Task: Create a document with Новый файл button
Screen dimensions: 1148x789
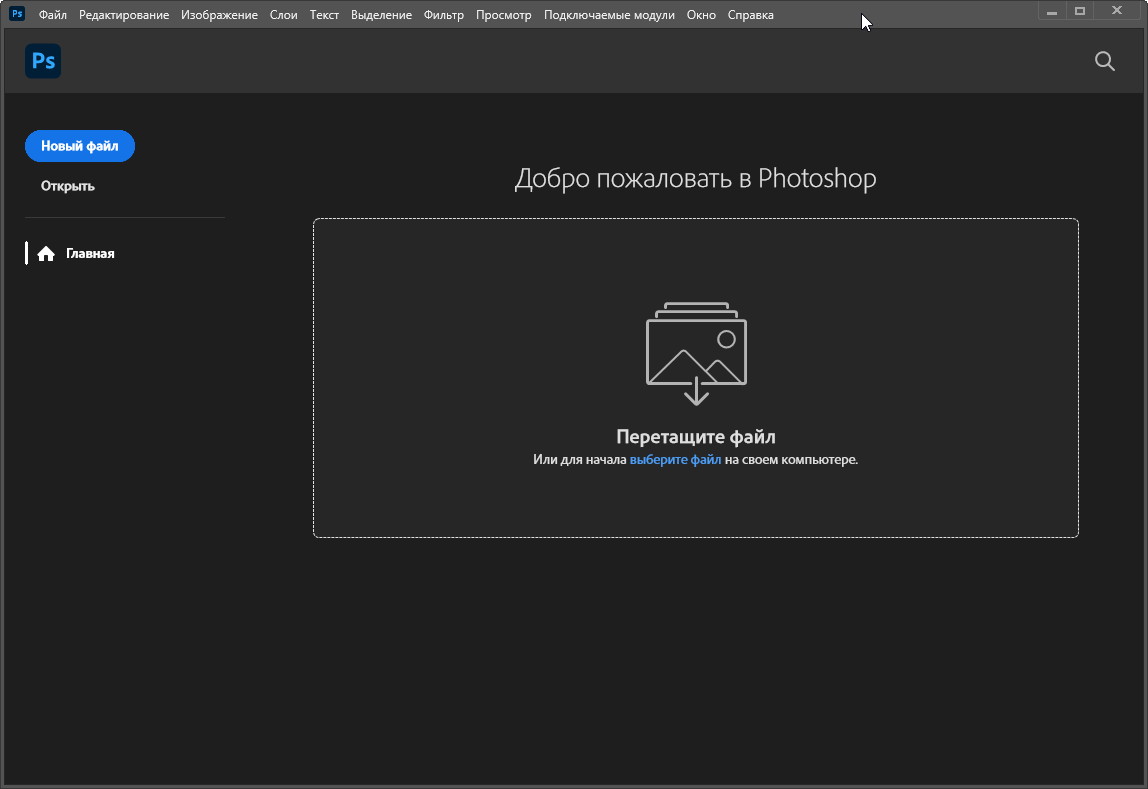Action: [x=80, y=146]
